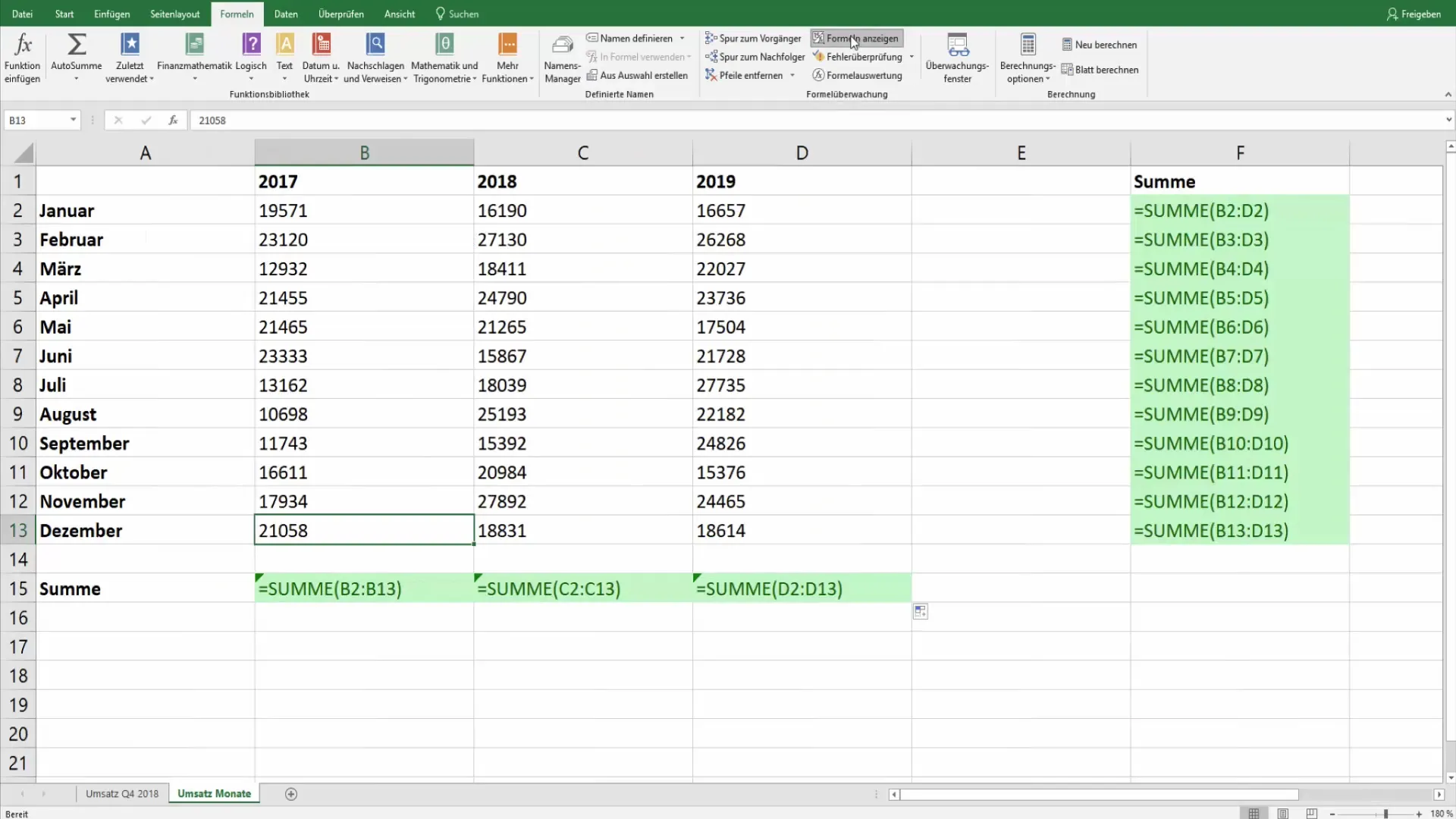This screenshot has height=819, width=1456.
Task: Open Text functions icon
Action: (285, 44)
